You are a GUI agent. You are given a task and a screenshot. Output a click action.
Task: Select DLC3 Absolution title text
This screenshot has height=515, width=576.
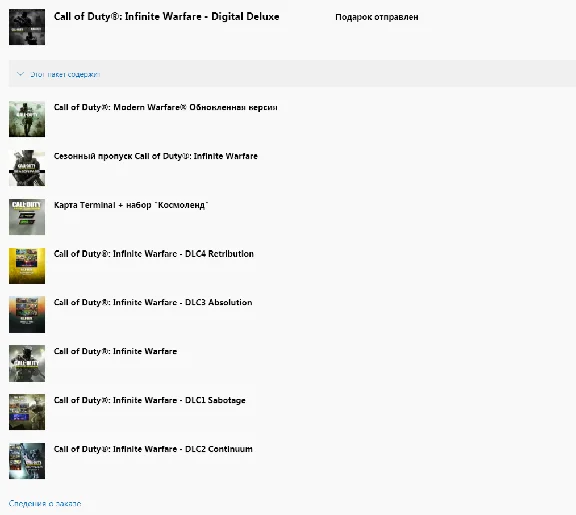[x=153, y=302]
